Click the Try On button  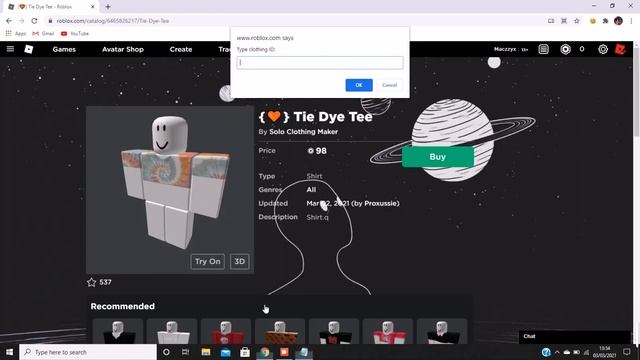pos(207,262)
